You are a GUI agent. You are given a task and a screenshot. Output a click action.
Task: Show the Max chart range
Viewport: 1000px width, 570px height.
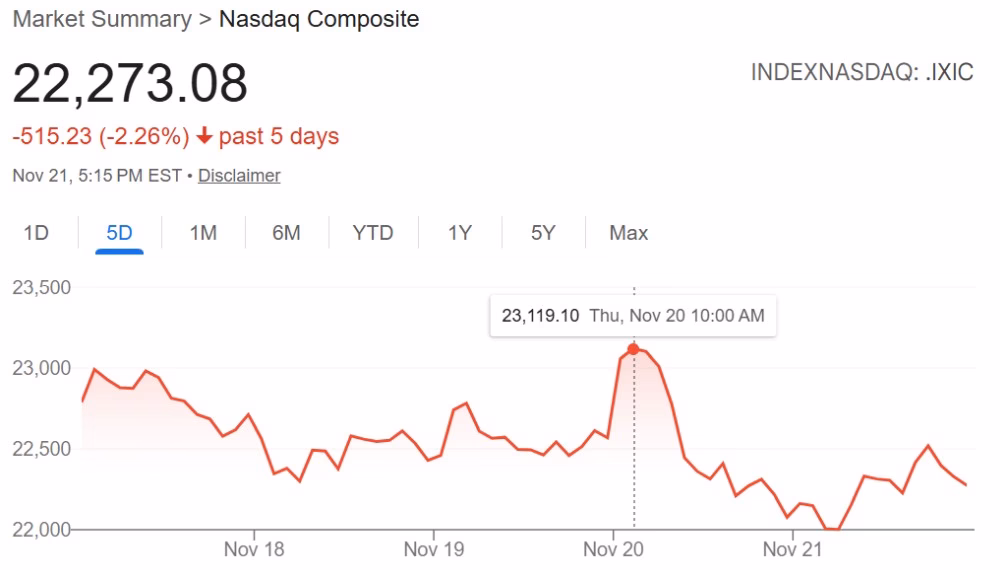629,233
